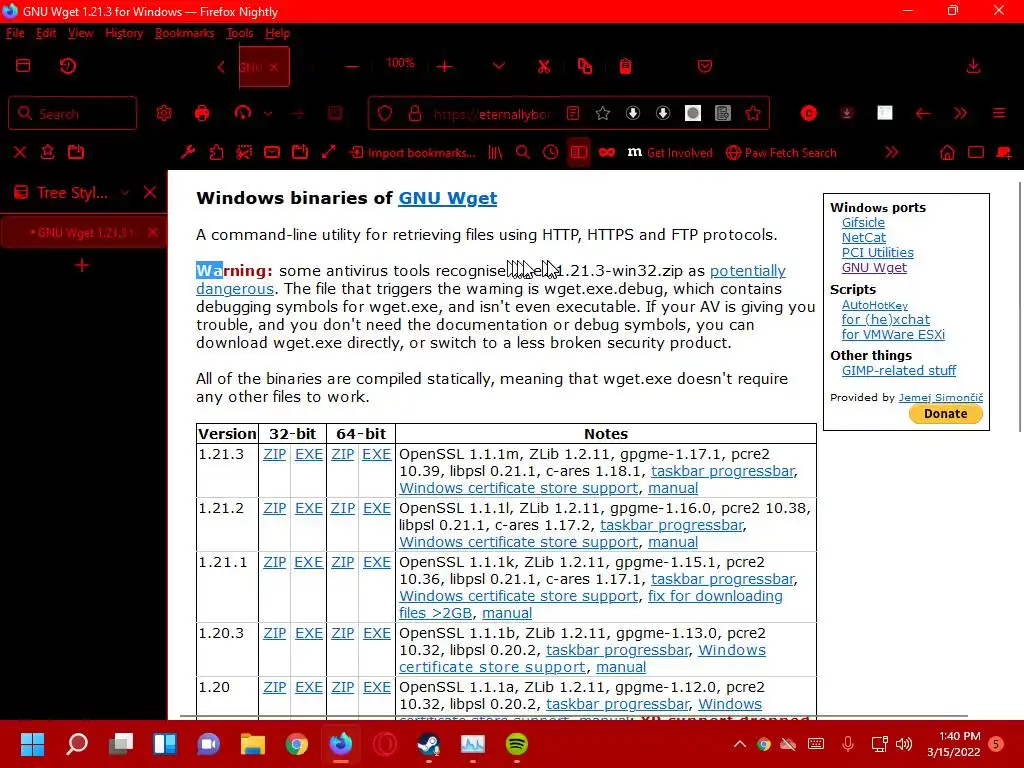Click the home icon in bookmarks toolbar
Viewport: 1024px width, 768px height.
point(947,152)
